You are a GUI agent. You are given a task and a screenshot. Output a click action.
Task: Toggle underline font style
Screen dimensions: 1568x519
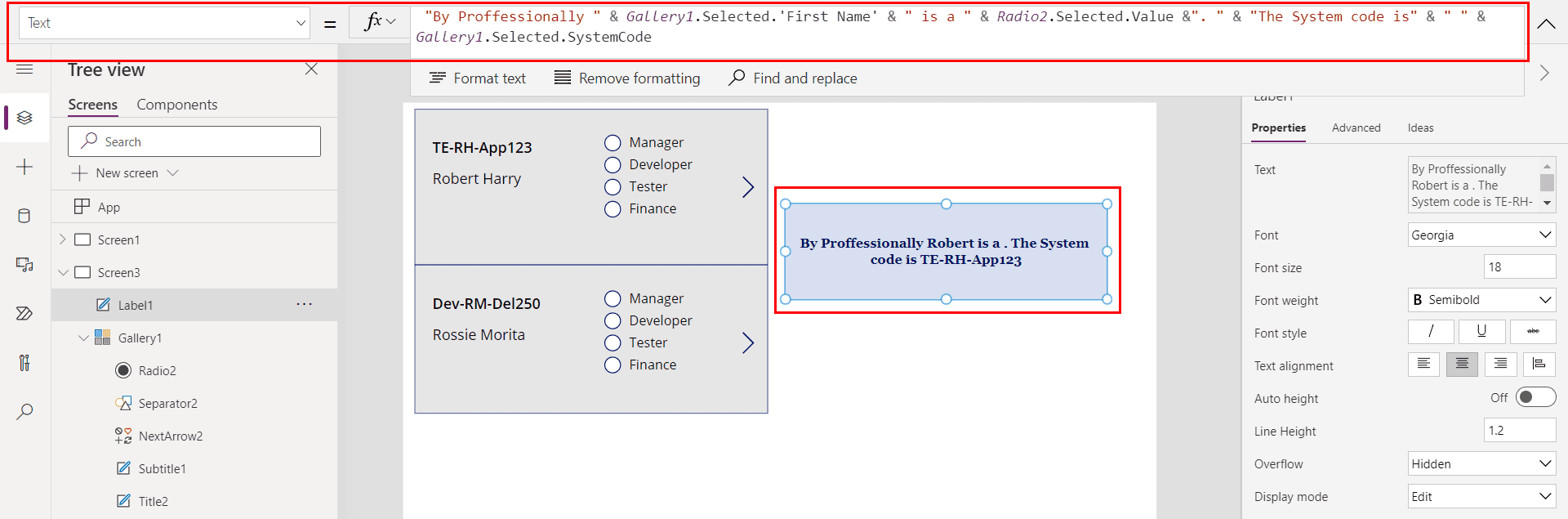click(1481, 331)
